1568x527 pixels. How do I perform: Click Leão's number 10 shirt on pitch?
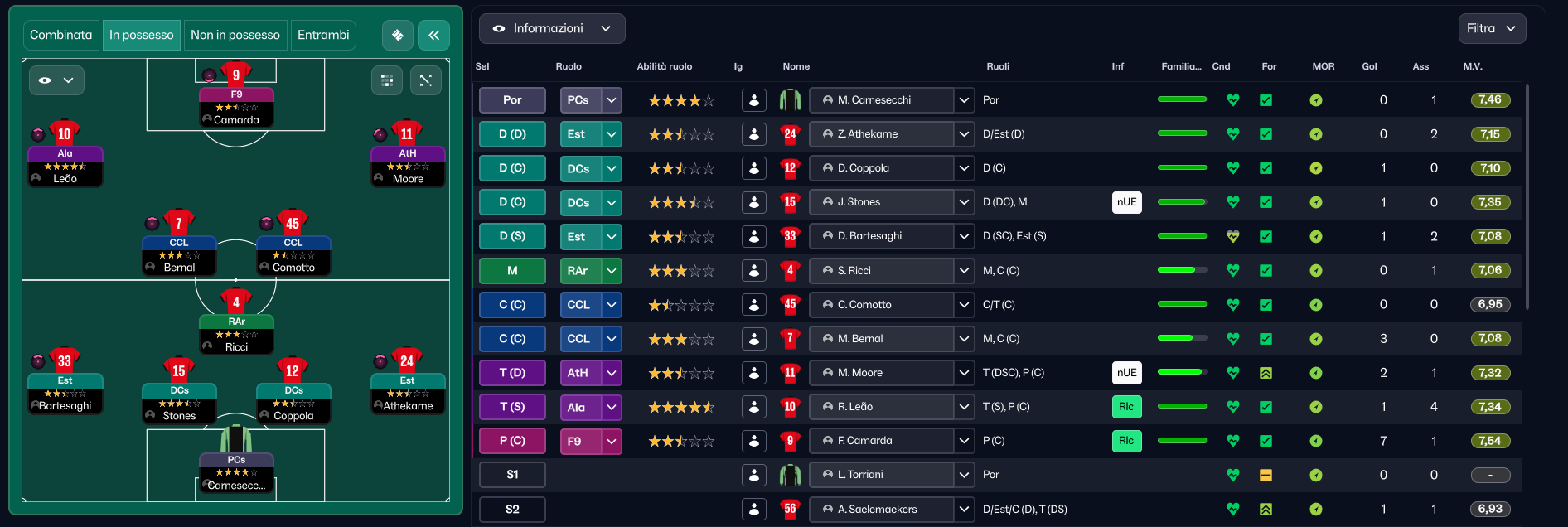pos(65,133)
